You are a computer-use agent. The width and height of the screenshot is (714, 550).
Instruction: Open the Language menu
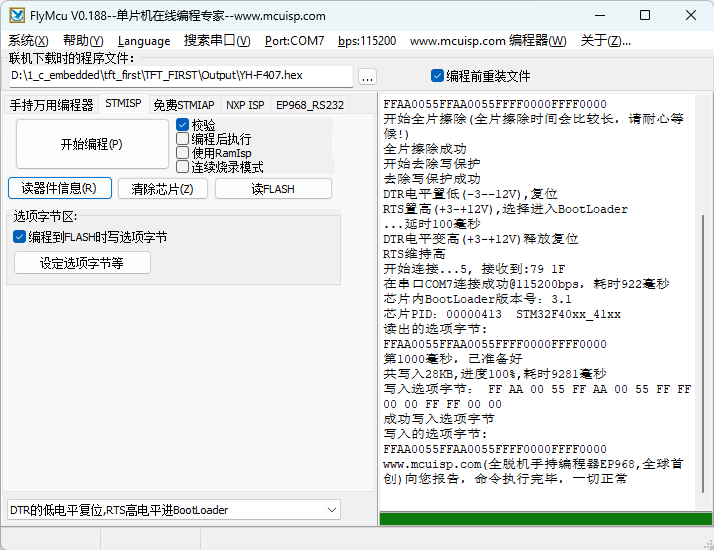coord(144,41)
